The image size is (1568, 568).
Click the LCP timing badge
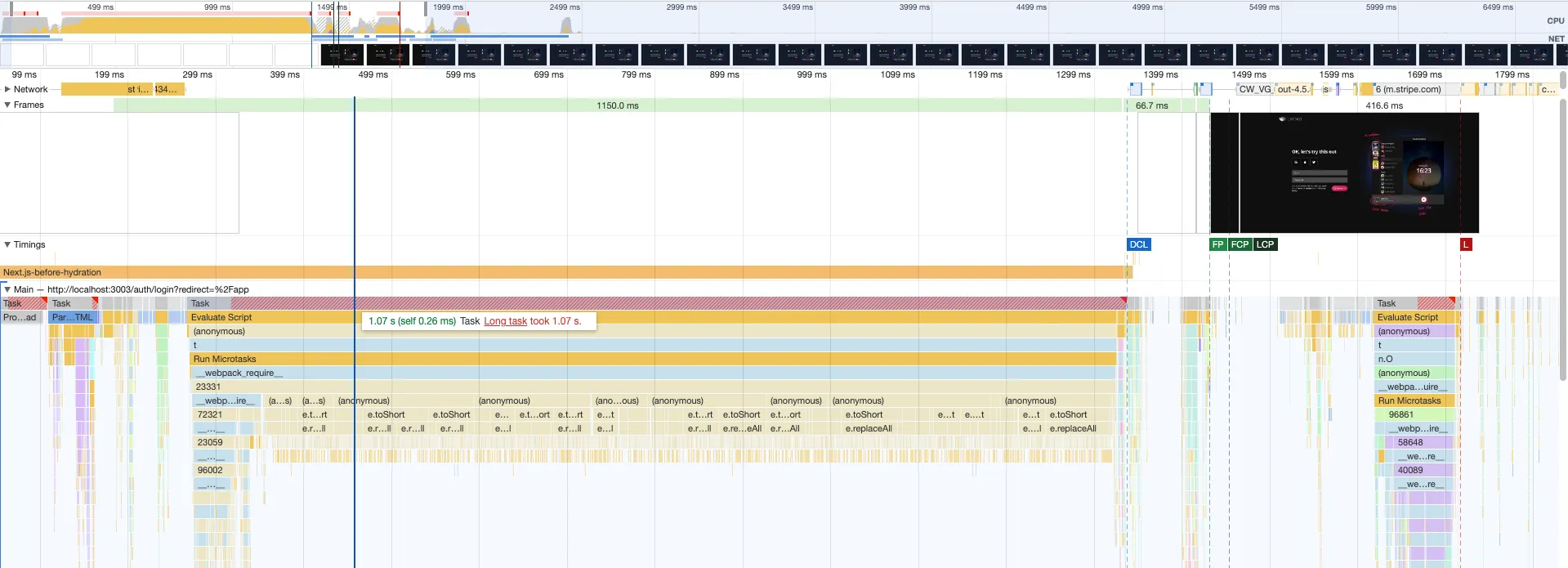[x=1265, y=244]
